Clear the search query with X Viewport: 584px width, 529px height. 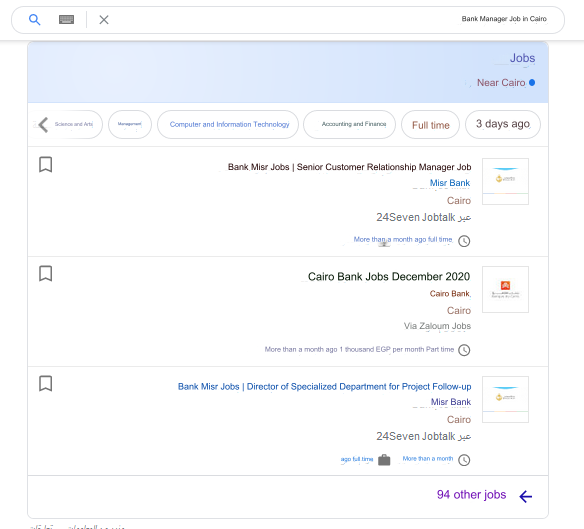point(104,20)
